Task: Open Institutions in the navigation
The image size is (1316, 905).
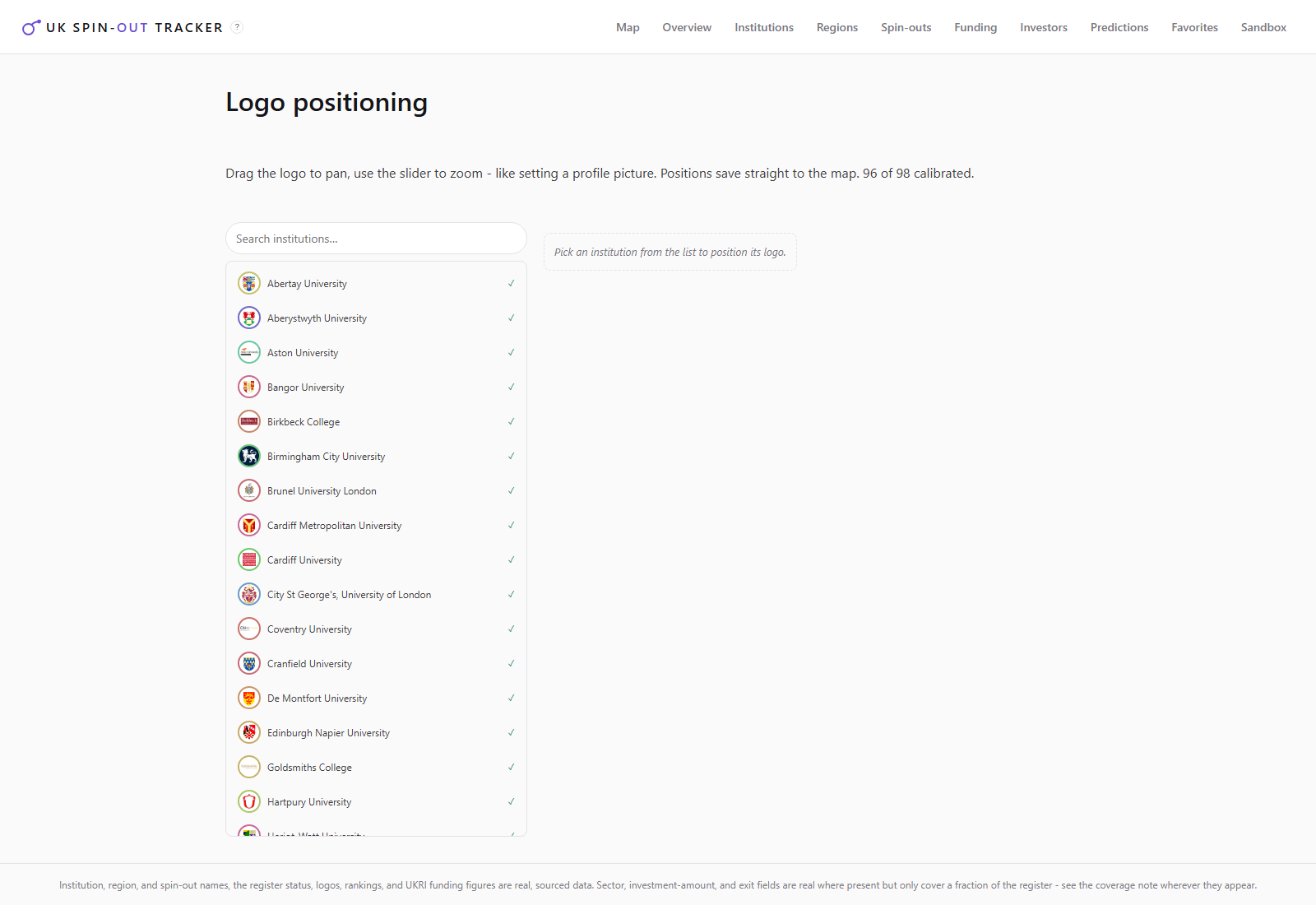Action: click(764, 27)
